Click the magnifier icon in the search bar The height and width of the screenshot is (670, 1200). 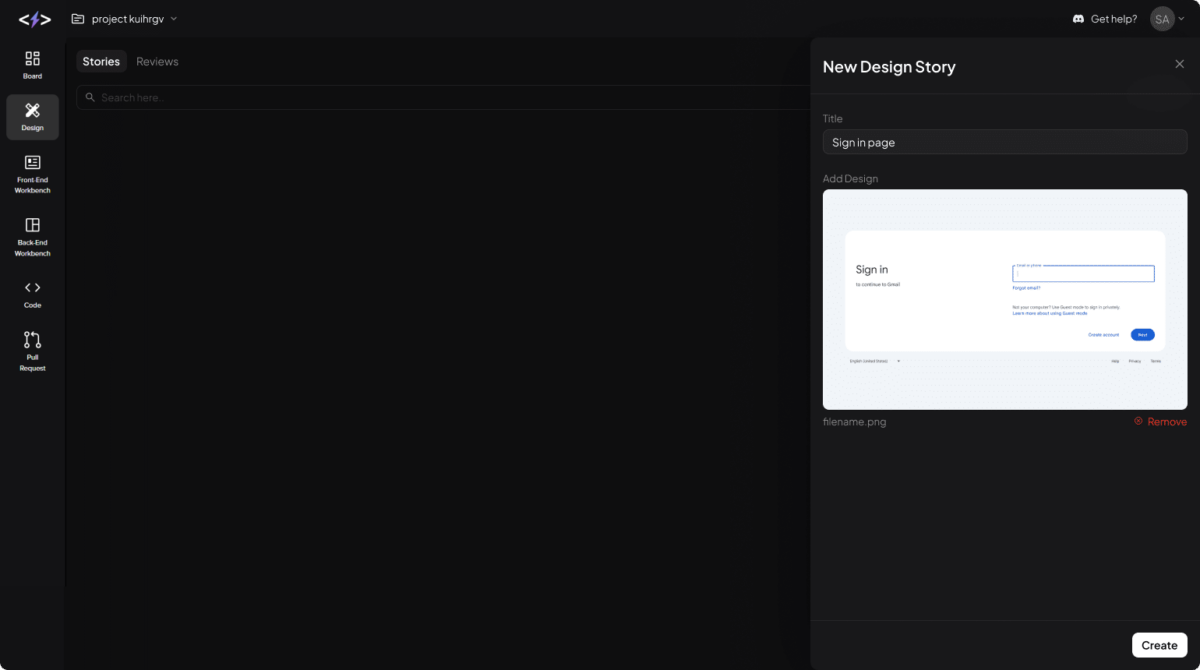[x=90, y=97]
